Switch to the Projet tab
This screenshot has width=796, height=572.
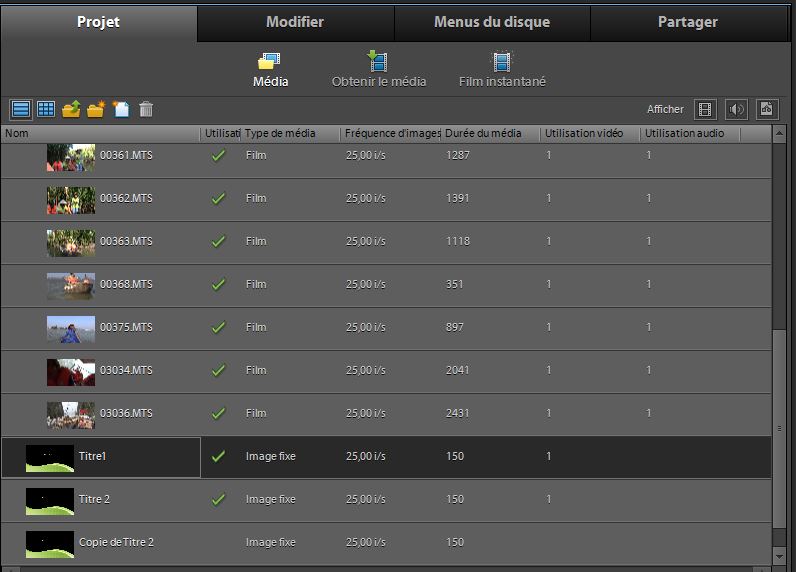(x=98, y=22)
